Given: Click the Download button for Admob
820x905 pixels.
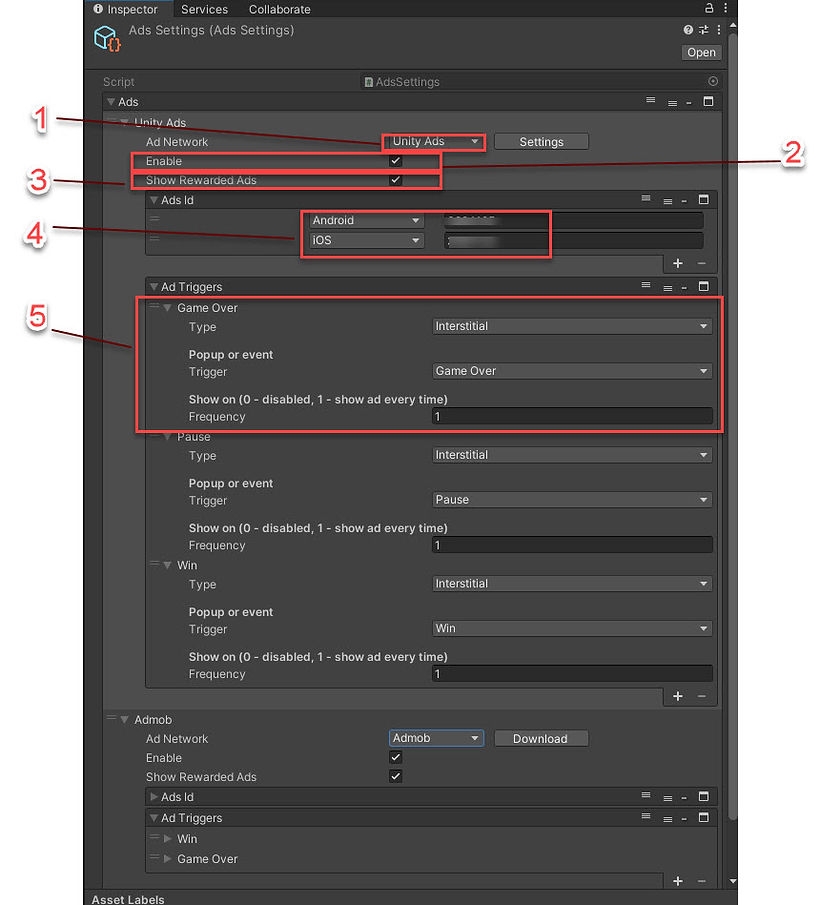Looking at the screenshot, I should (540, 739).
